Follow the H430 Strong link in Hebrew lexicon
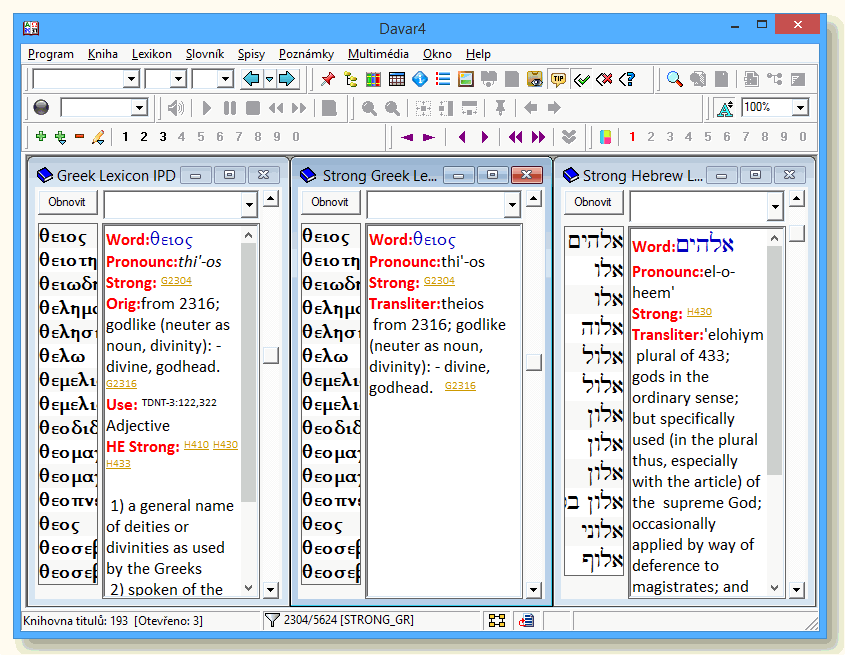The image size is (845, 655). [699, 312]
